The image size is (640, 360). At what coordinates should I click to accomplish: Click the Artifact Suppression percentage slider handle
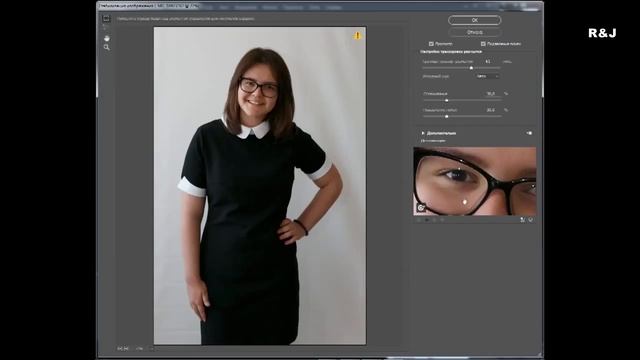447,116
